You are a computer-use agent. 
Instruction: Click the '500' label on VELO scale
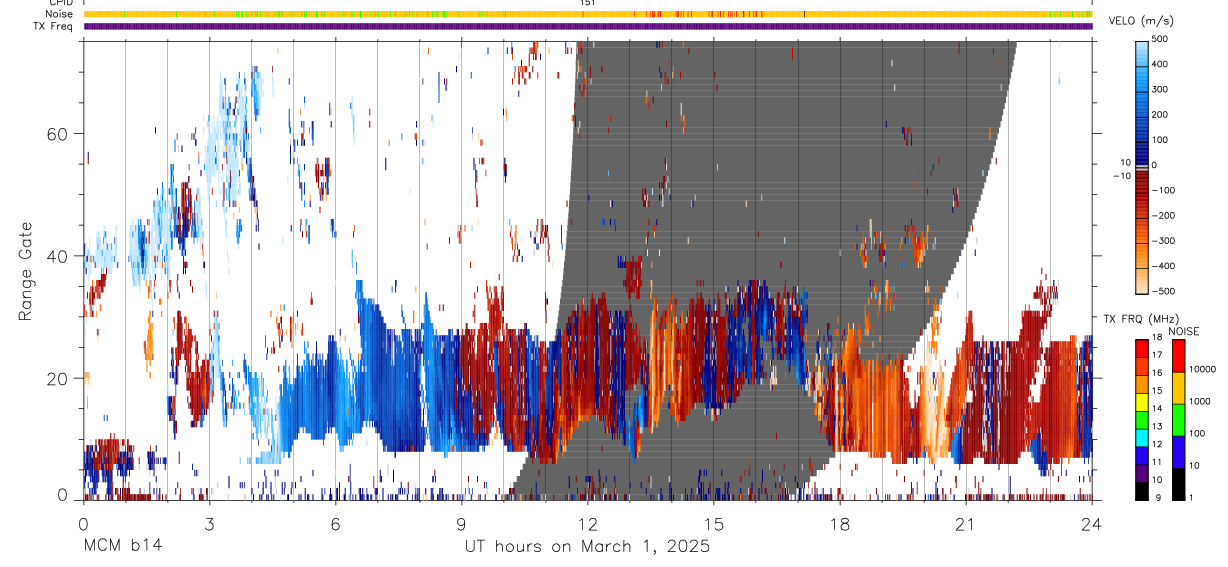[1160, 38]
